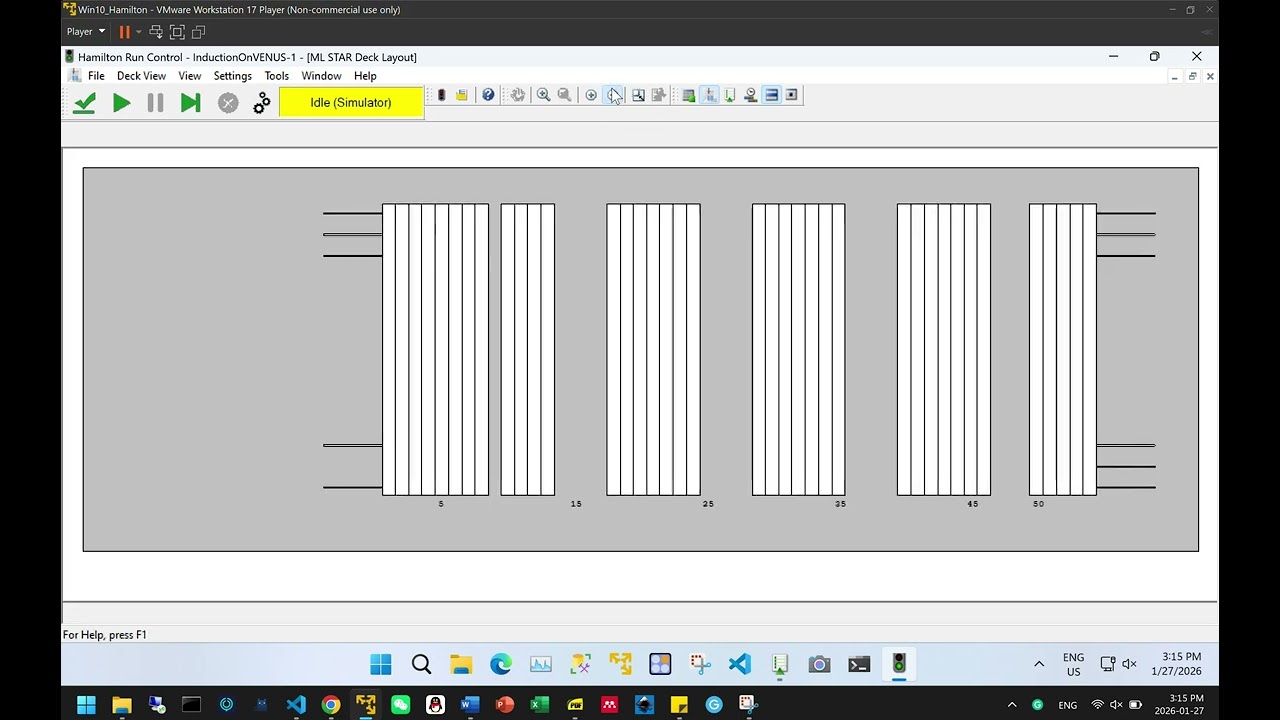
Task: Click the toolbar icon after the highlighted one
Action: coord(638,95)
